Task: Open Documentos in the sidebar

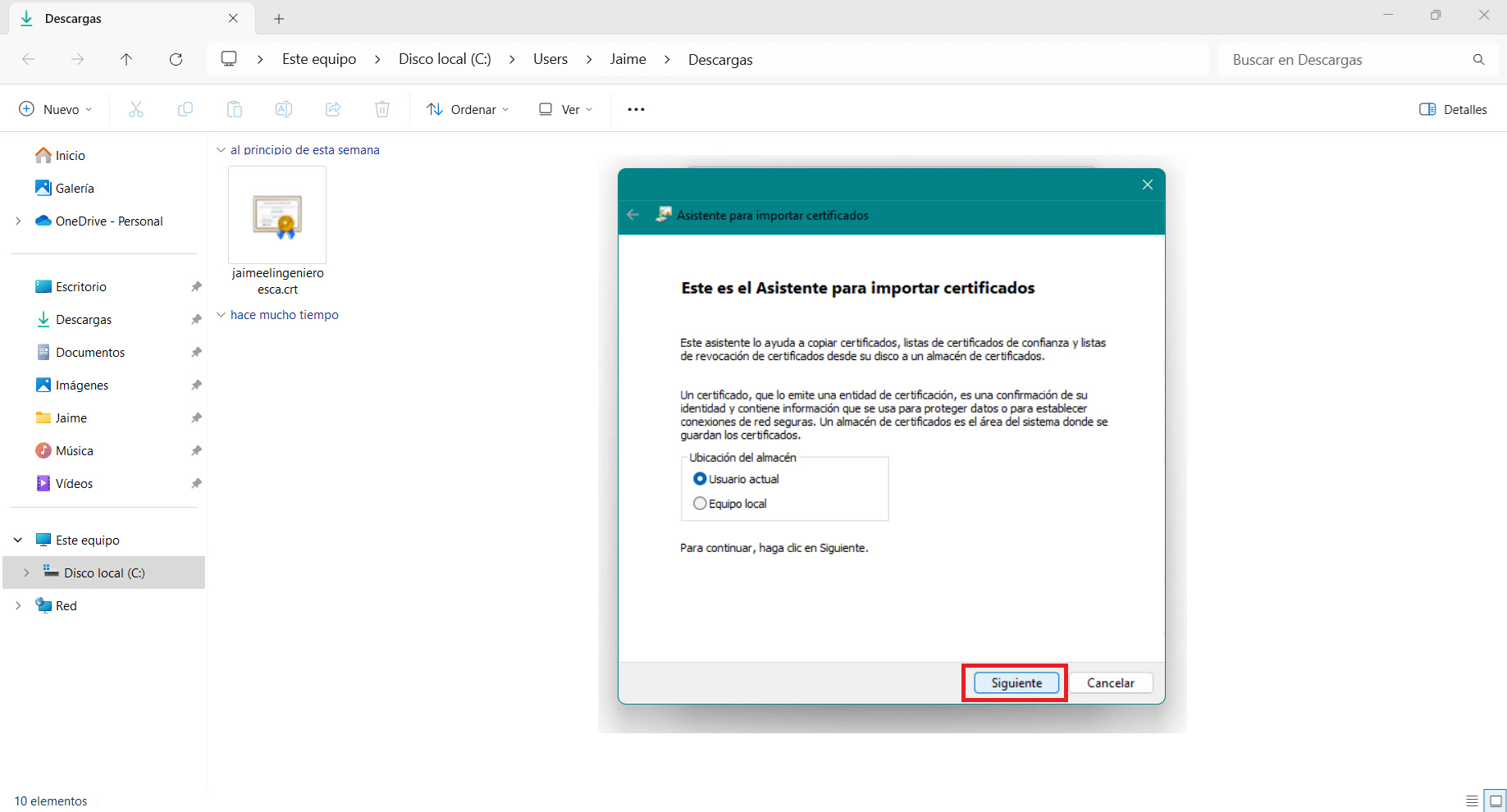Action: pos(90,353)
